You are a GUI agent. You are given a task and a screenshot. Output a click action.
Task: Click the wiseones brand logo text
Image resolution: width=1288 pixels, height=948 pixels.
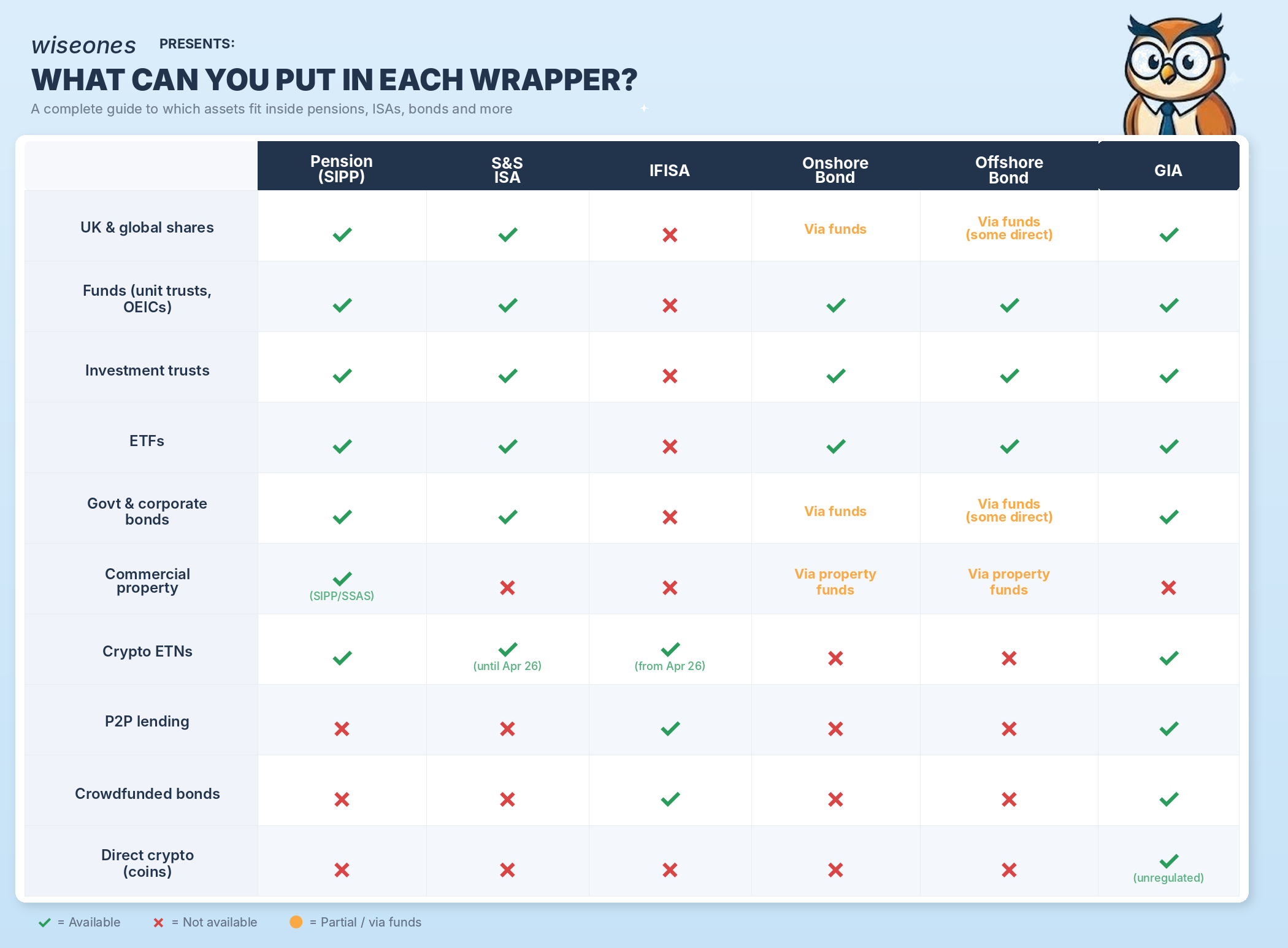(x=83, y=45)
